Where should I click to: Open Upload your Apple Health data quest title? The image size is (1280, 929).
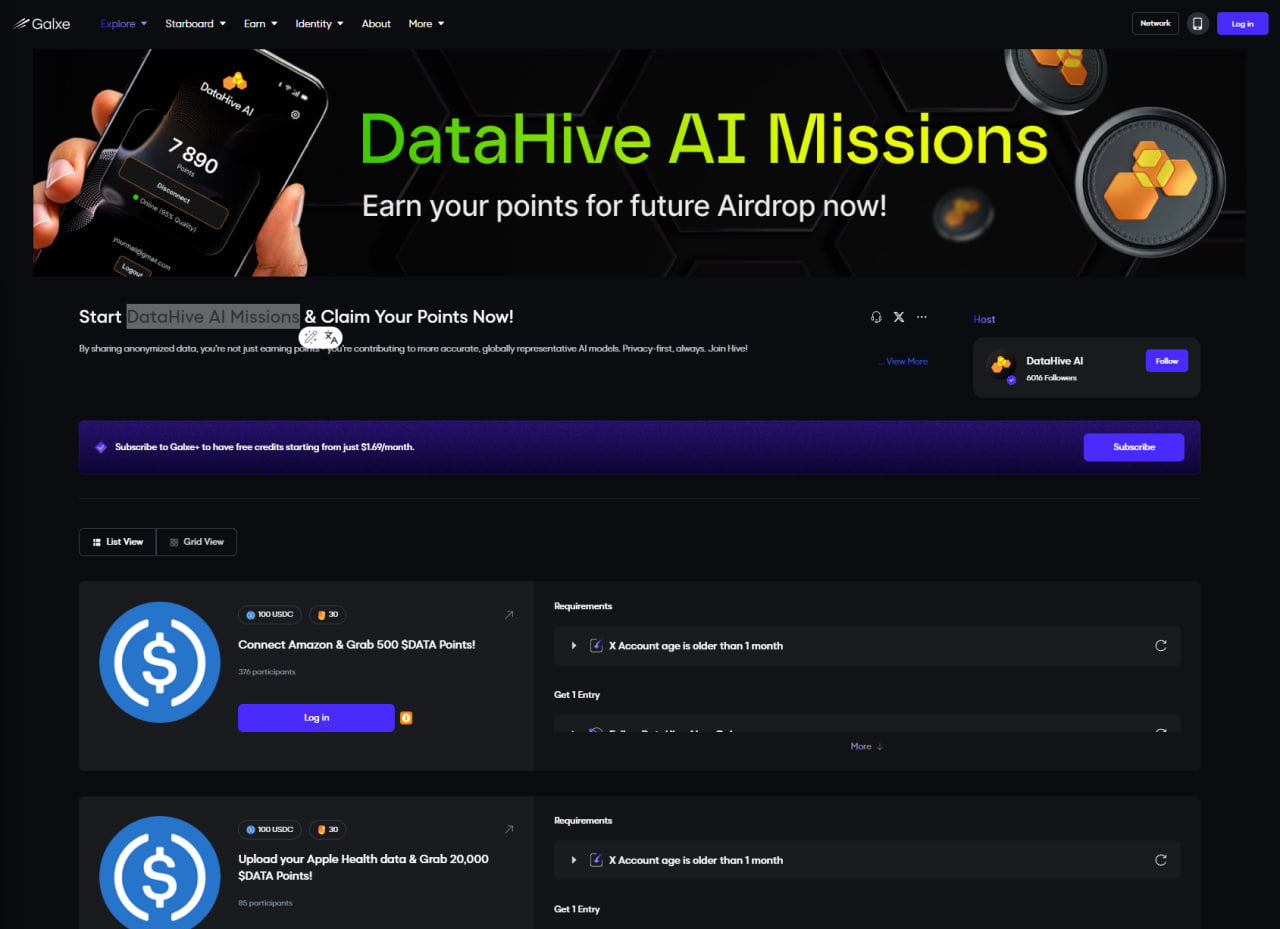pos(363,867)
